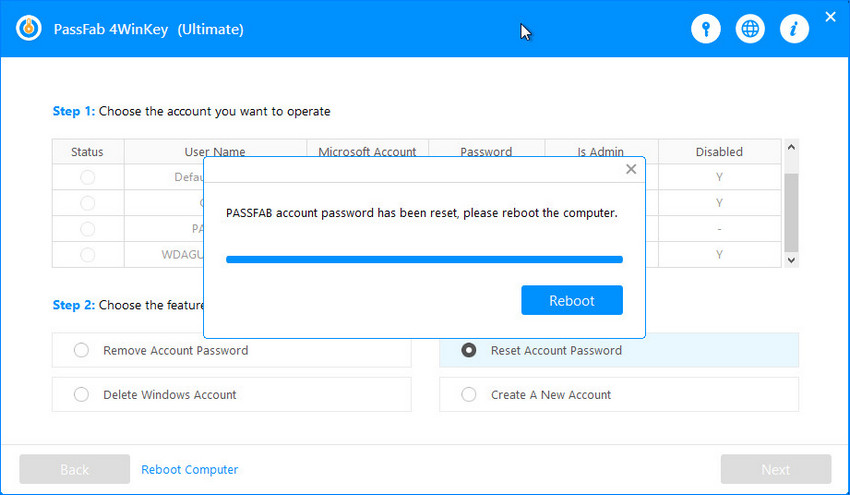Click the Status column header

87,152
